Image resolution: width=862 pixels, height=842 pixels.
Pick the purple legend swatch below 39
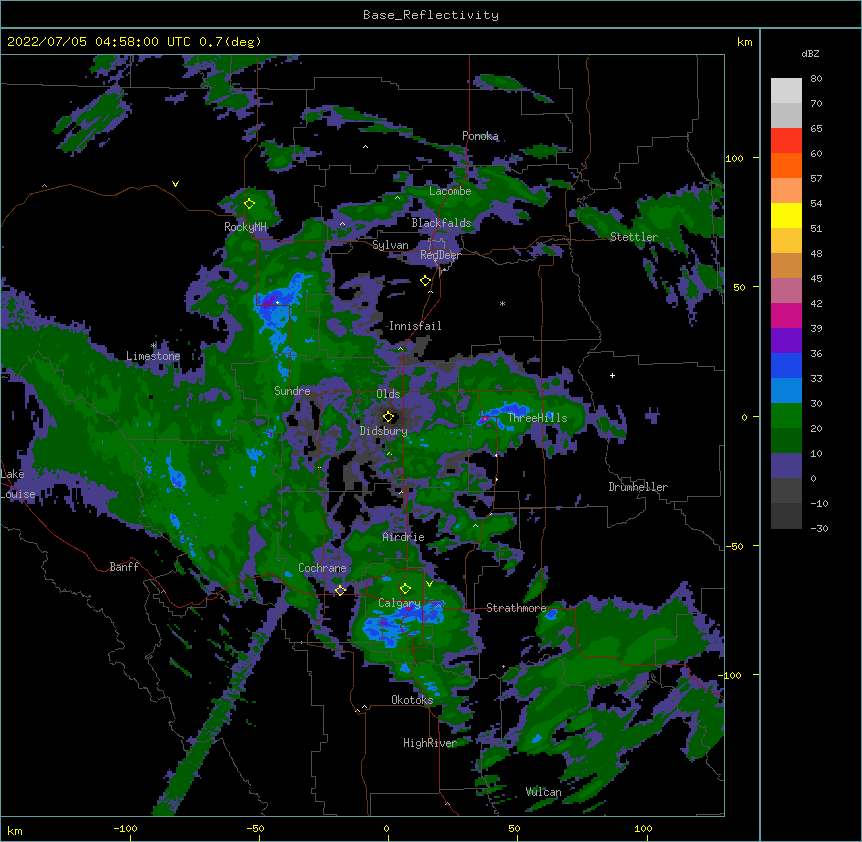[x=786, y=340]
